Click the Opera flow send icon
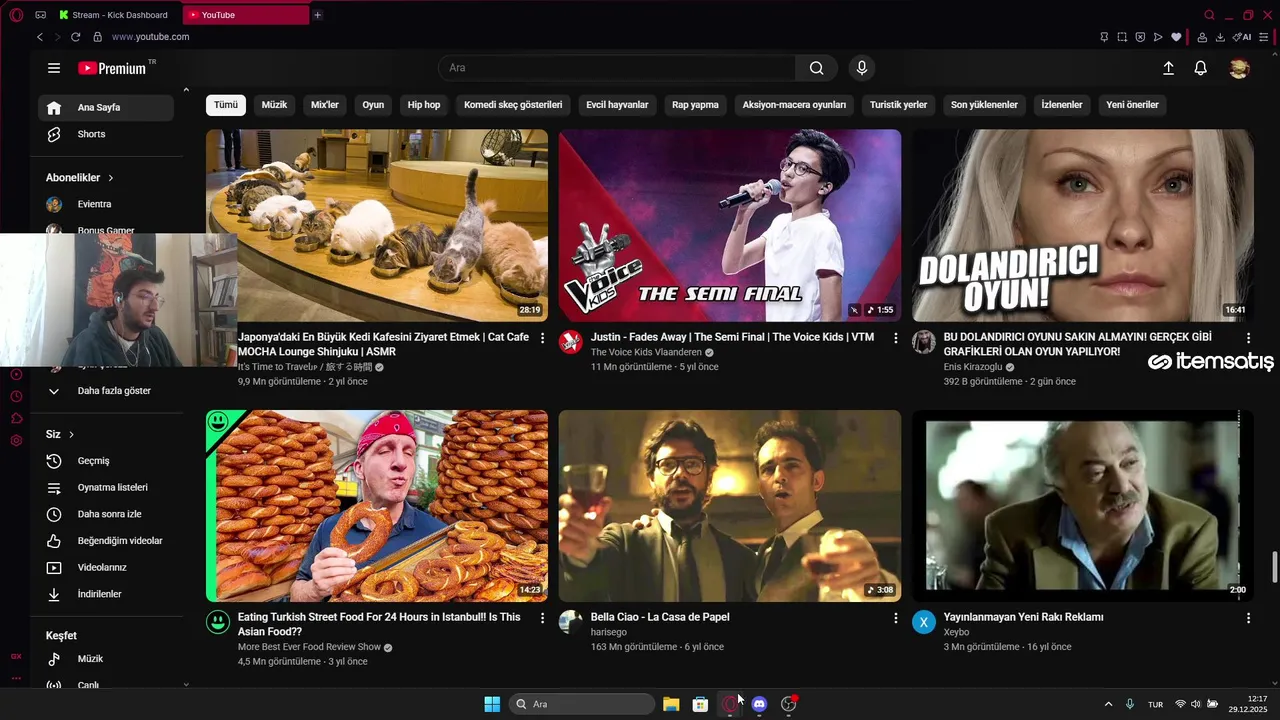The width and height of the screenshot is (1280, 720). pyautogui.click(x=1158, y=37)
